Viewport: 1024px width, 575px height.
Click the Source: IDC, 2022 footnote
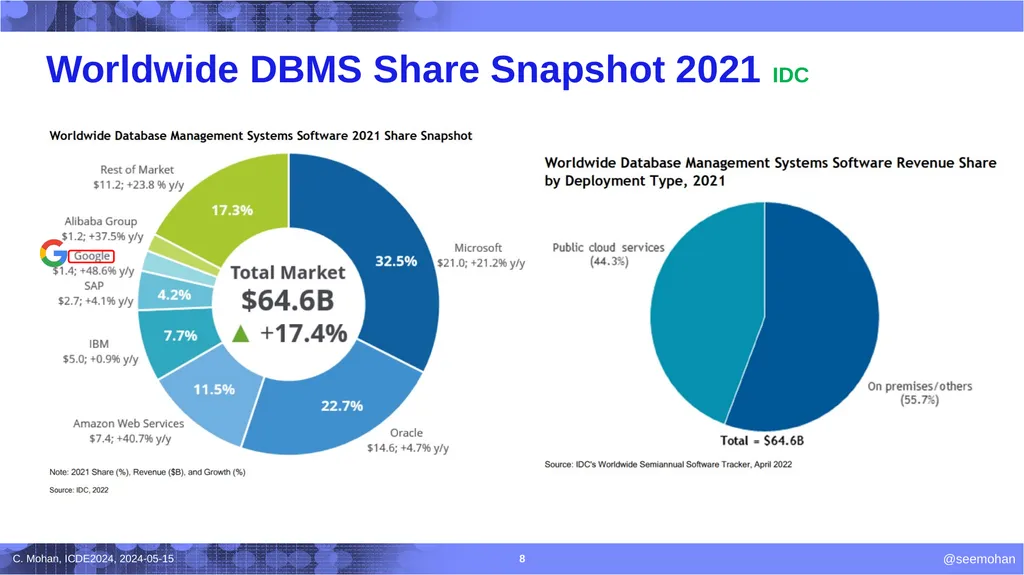pos(79,490)
